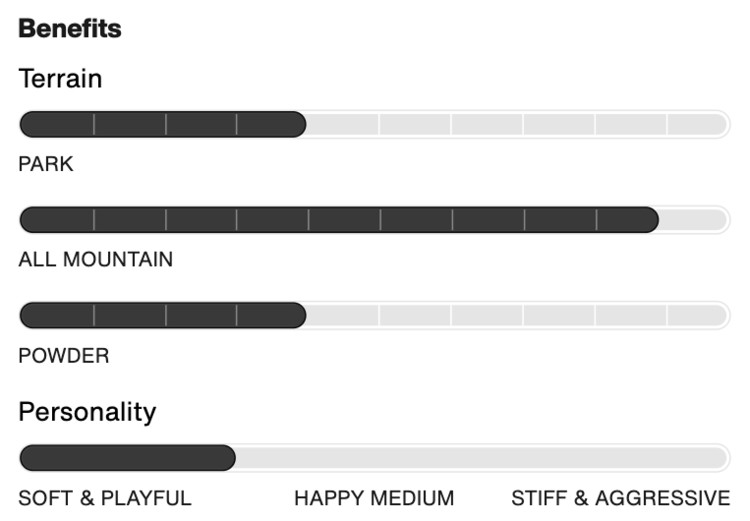The height and width of the screenshot is (521, 750).
Task: Click the last segment of the Powder bar
Action: pos(698,316)
